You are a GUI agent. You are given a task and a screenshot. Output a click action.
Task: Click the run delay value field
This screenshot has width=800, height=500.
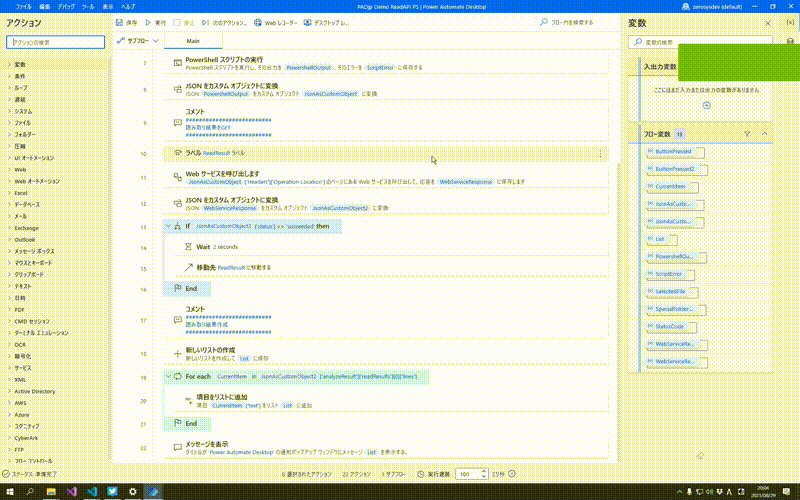point(467,474)
